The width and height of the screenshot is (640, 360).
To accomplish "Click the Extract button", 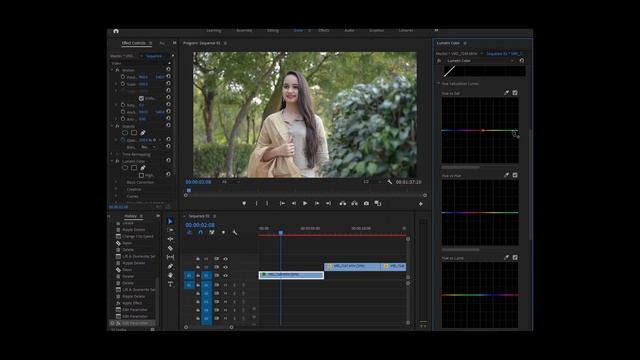I will tap(354, 203).
